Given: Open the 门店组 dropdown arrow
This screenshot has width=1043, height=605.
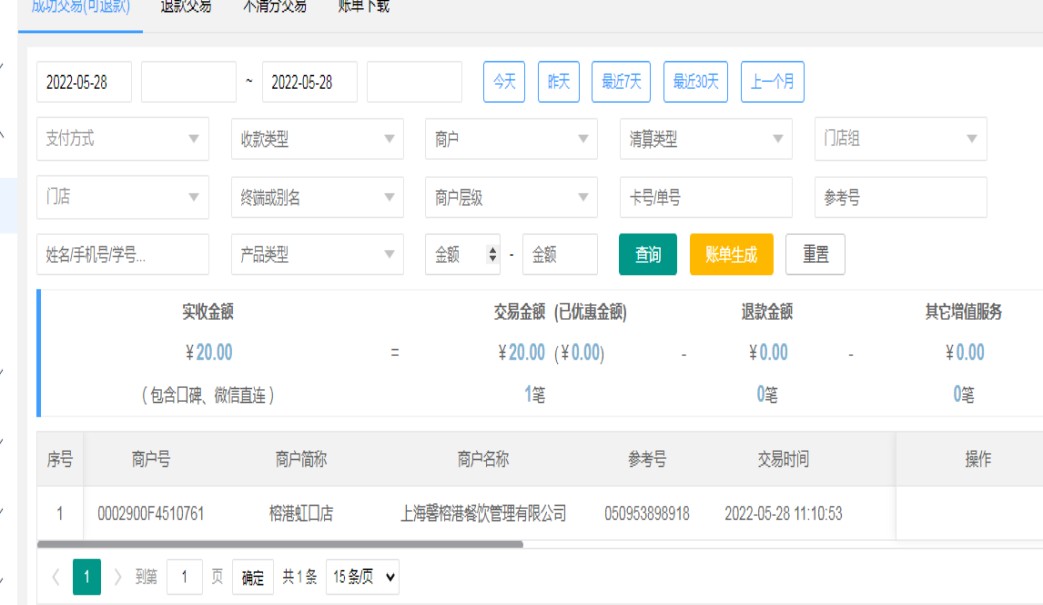Looking at the screenshot, I should pyautogui.click(x=970, y=139).
